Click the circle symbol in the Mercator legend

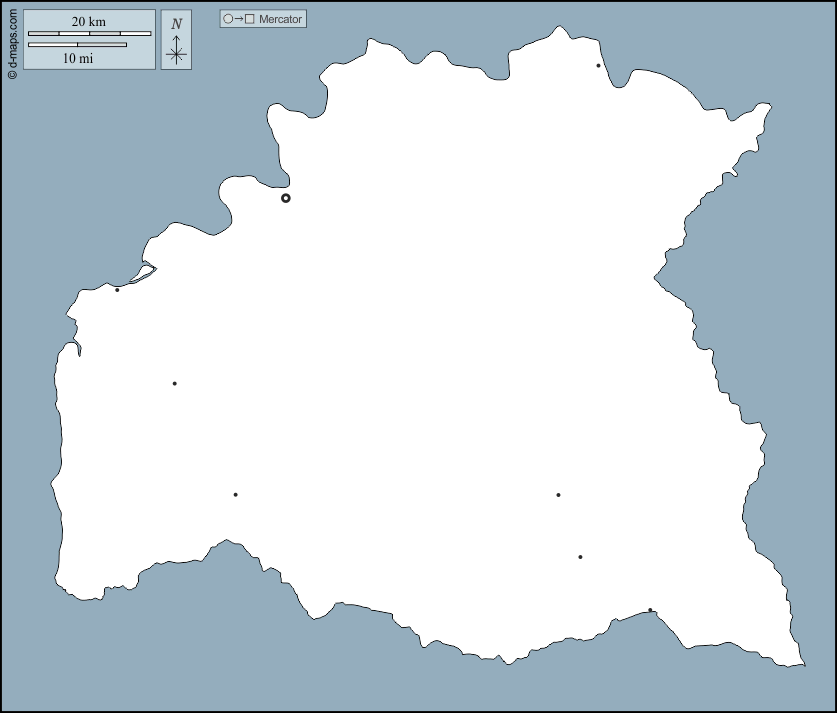tap(228, 19)
